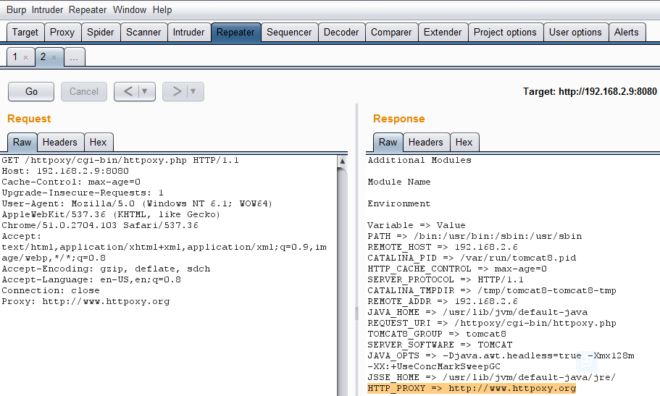Switch response to Headers view

point(426,142)
